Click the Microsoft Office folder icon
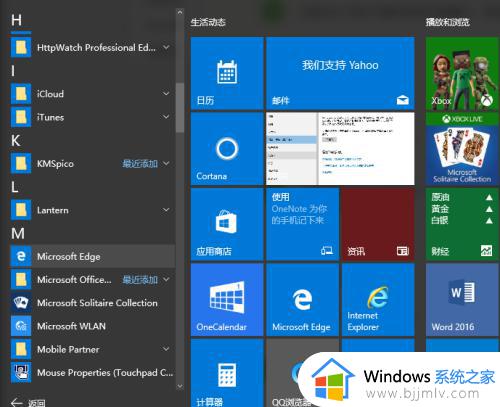This screenshot has width=500, height=407. [21, 280]
